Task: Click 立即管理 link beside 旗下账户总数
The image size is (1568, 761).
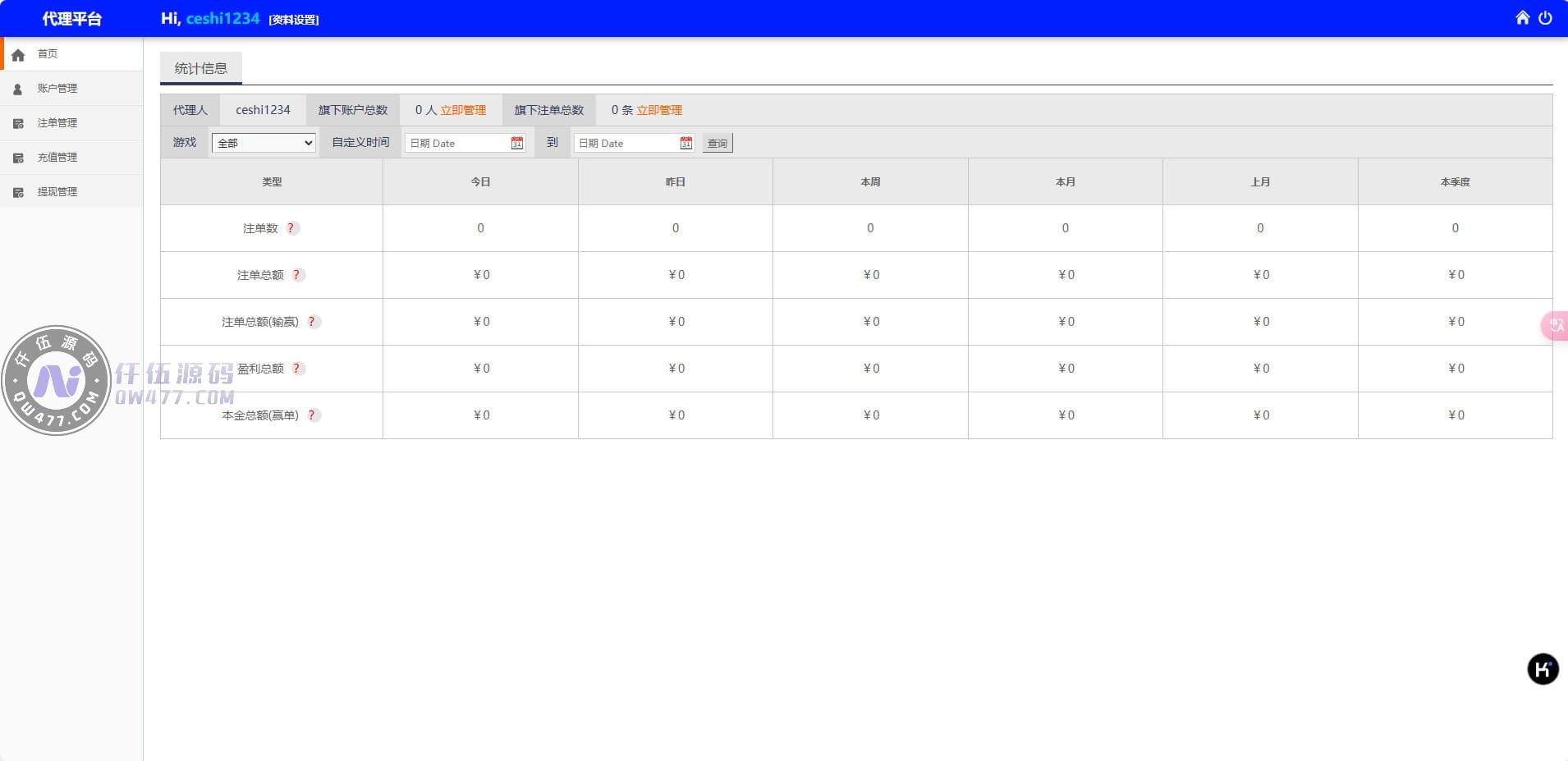Action: click(x=463, y=110)
